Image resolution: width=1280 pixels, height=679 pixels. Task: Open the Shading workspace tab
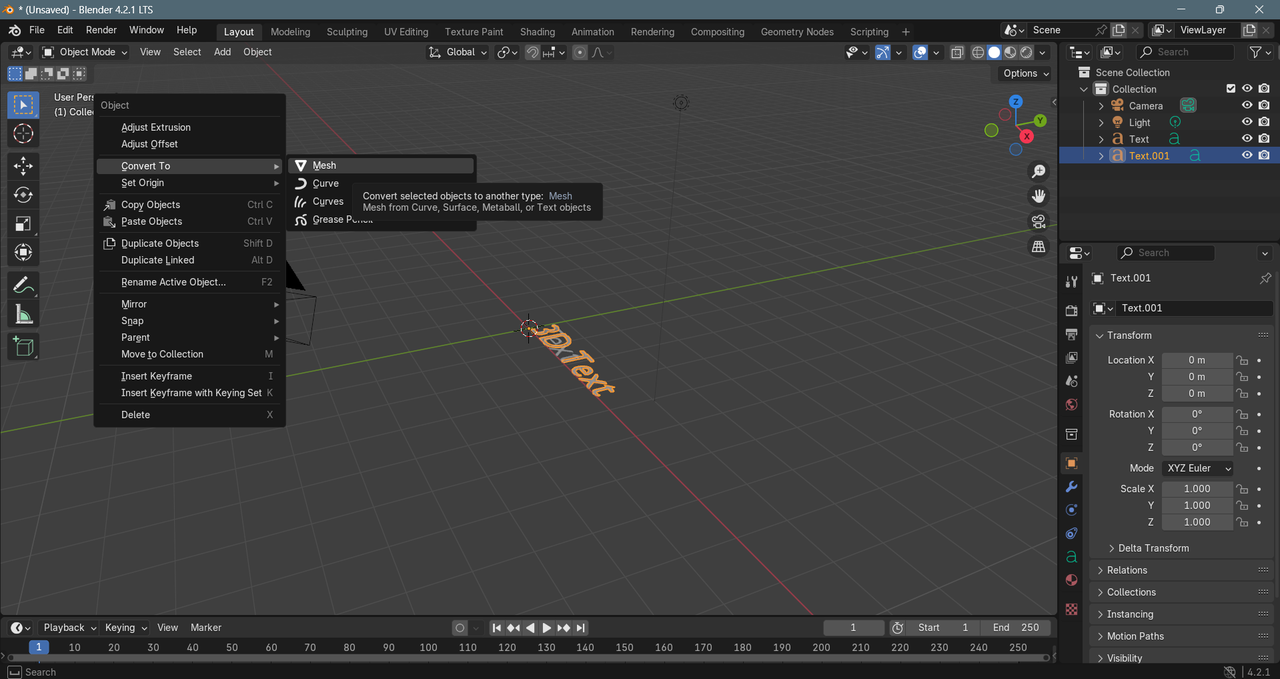[x=537, y=31]
